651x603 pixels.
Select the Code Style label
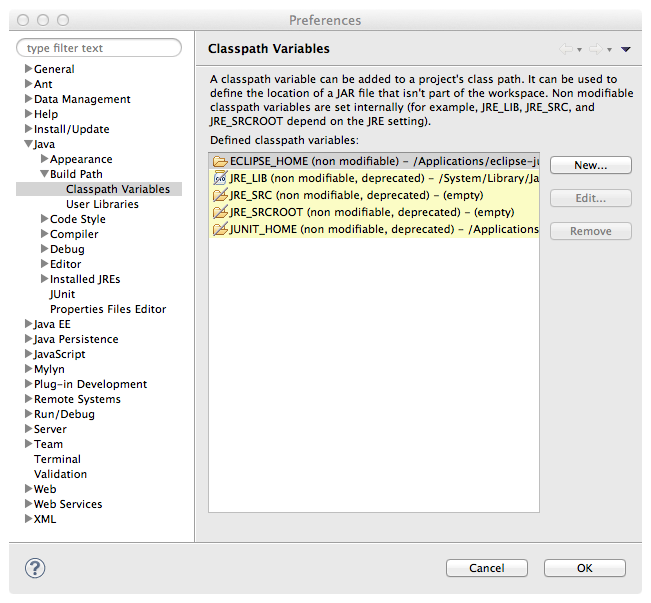tap(78, 219)
